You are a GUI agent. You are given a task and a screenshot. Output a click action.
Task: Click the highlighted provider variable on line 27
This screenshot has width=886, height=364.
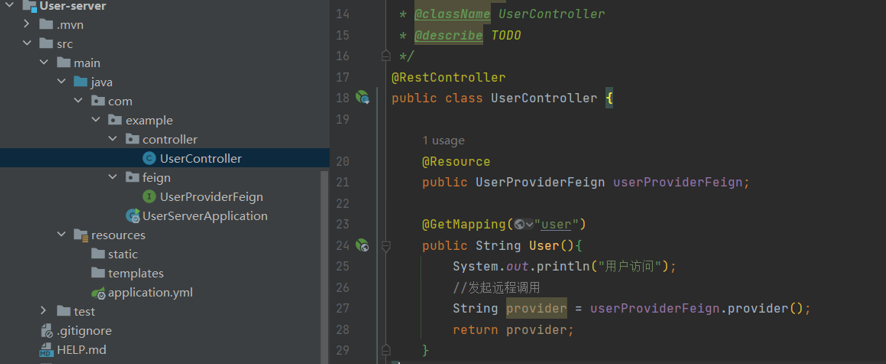point(536,309)
